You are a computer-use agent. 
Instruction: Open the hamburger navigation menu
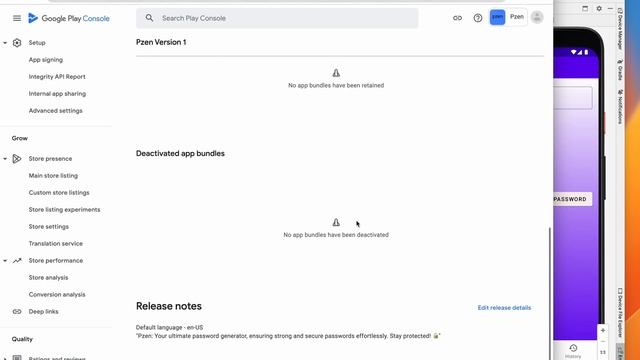17,18
